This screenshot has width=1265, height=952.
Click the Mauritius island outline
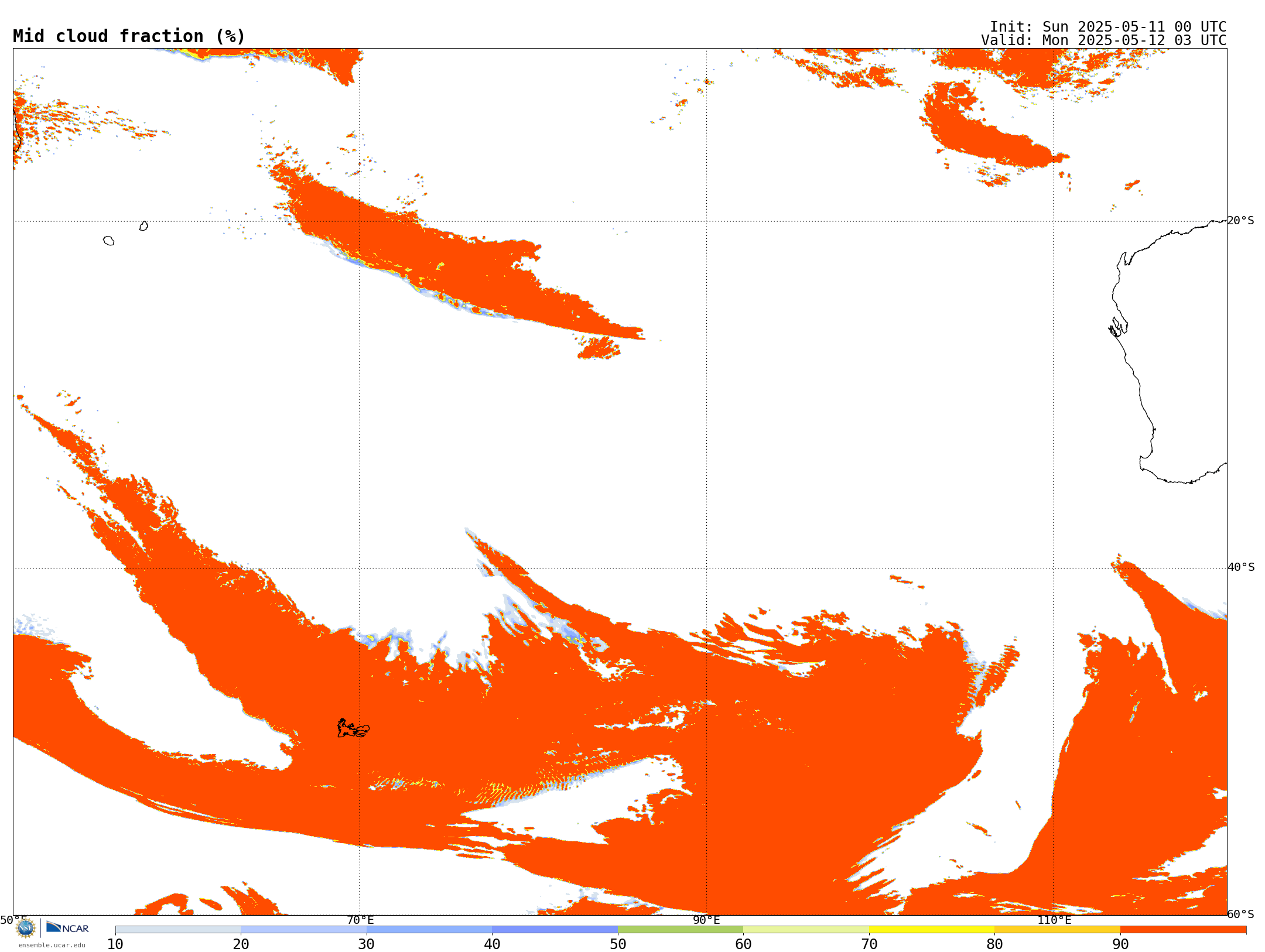tap(143, 226)
